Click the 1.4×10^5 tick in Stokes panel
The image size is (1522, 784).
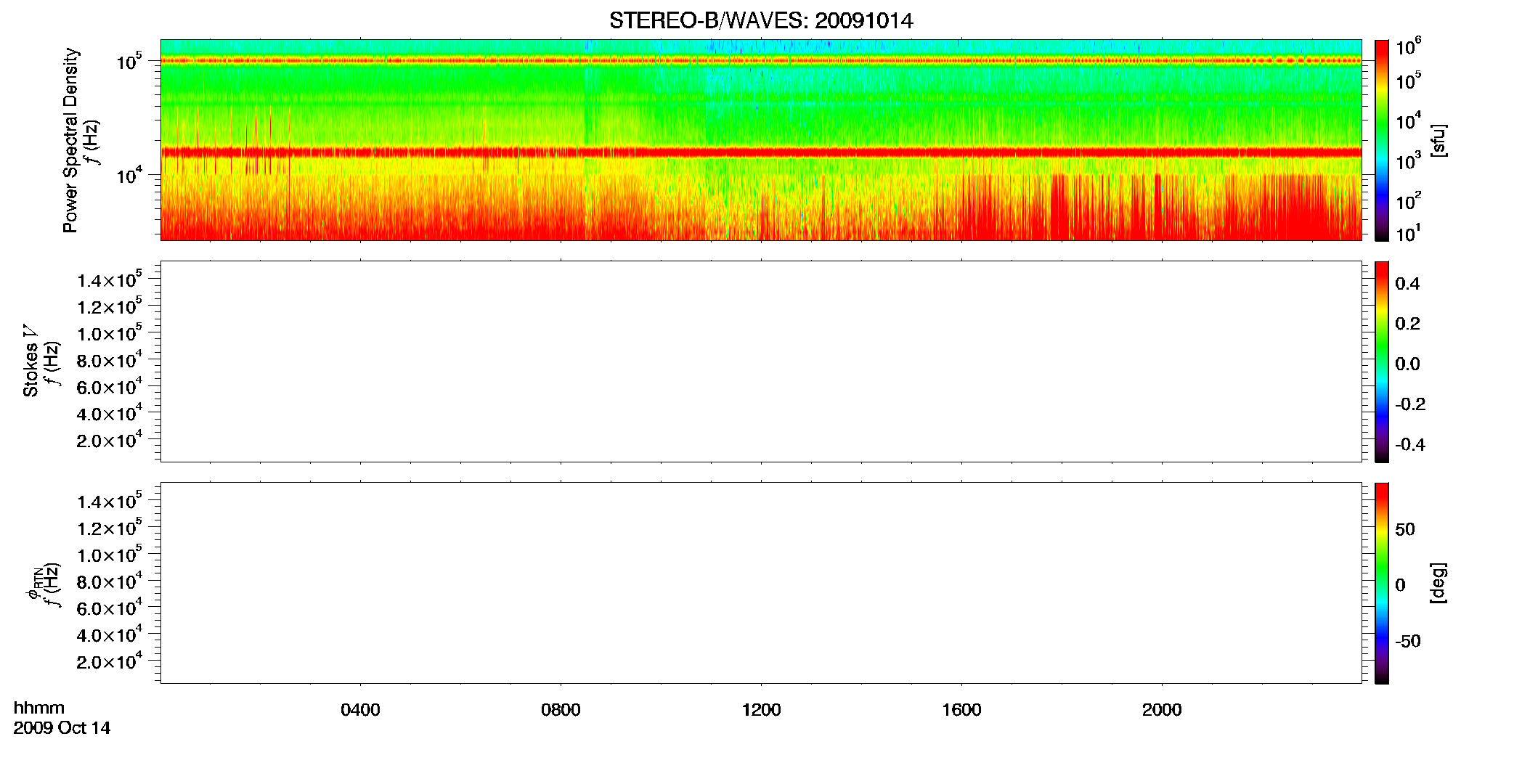point(110,280)
